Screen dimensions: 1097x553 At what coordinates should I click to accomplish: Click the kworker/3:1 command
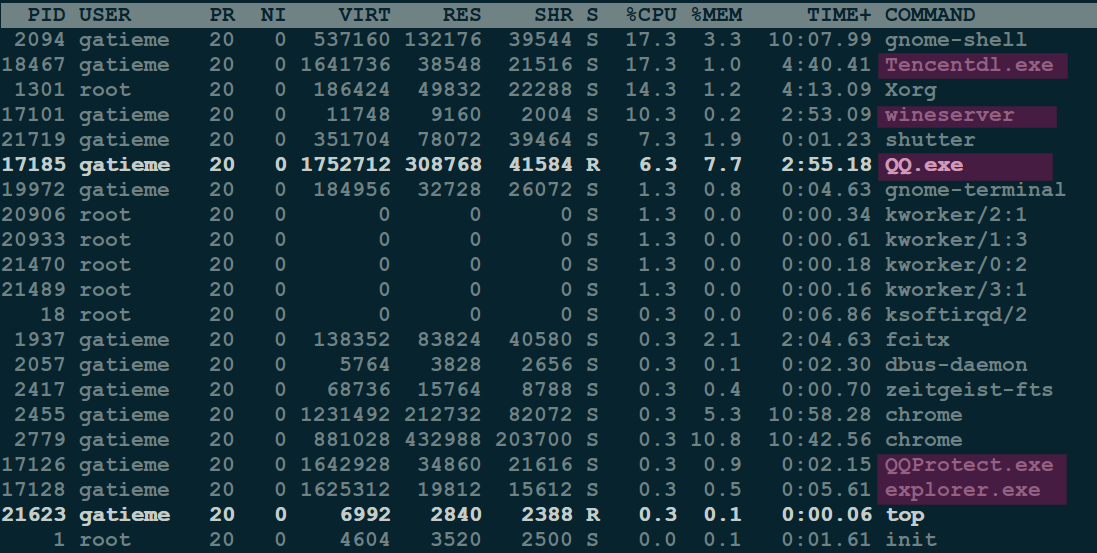pos(956,290)
